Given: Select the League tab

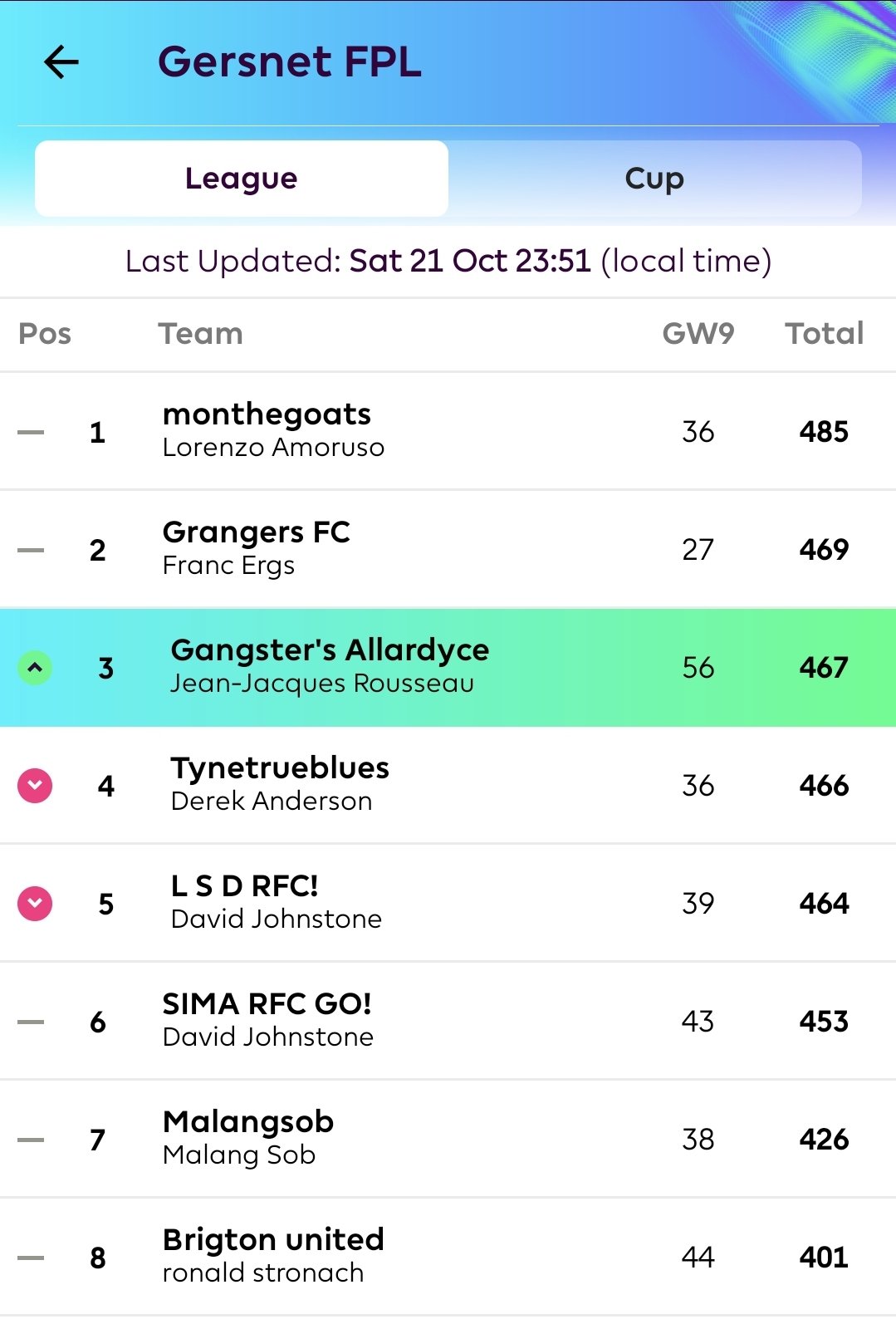Looking at the screenshot, I should (x=242, y=179).
